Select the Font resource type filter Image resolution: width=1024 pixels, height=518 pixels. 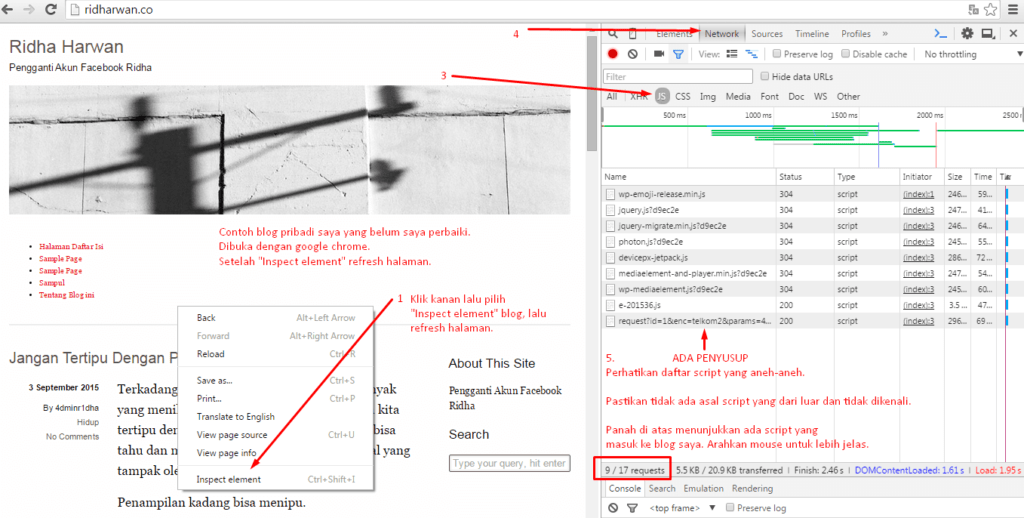tap(769, 97)
